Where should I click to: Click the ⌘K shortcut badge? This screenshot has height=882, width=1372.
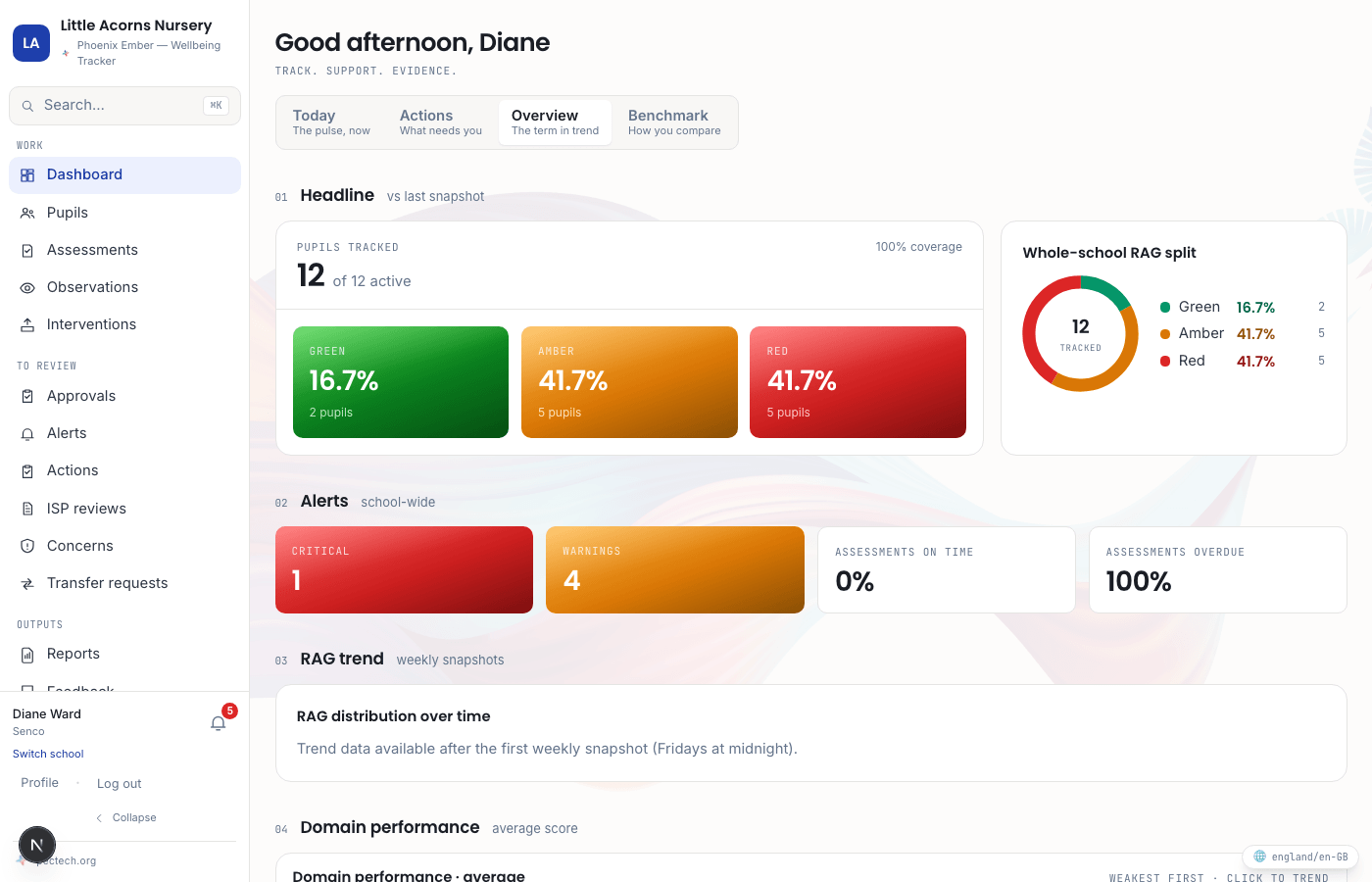(217, 105)
